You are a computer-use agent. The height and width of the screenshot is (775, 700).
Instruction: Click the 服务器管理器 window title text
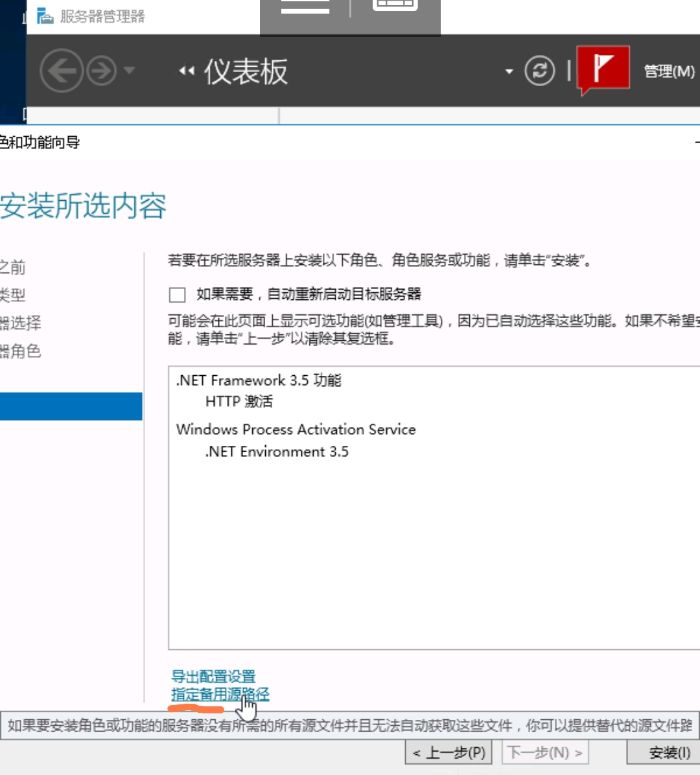pos(102,16)
